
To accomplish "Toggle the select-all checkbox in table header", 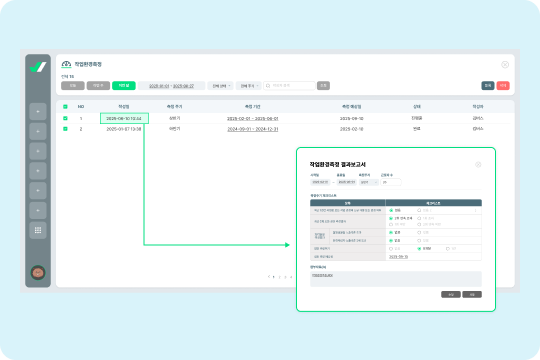I will [65, 106].
